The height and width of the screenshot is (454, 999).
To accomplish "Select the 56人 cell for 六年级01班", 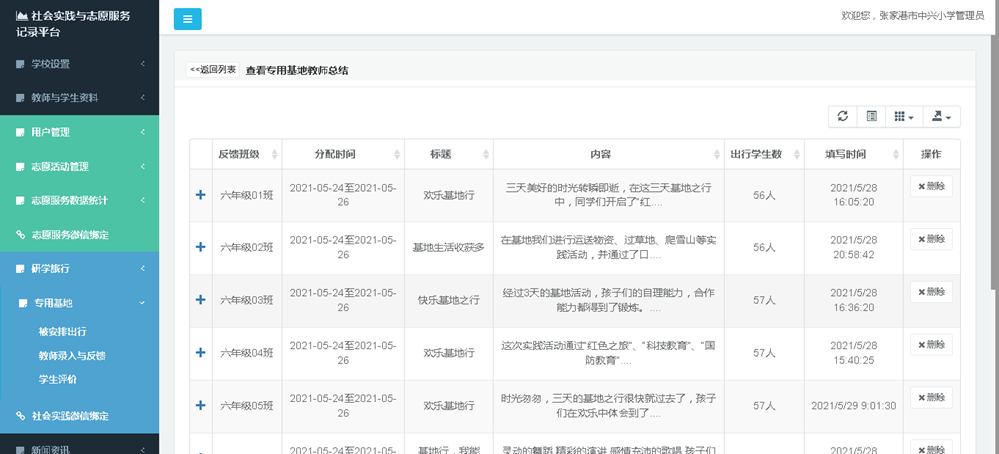I will 764,195.
